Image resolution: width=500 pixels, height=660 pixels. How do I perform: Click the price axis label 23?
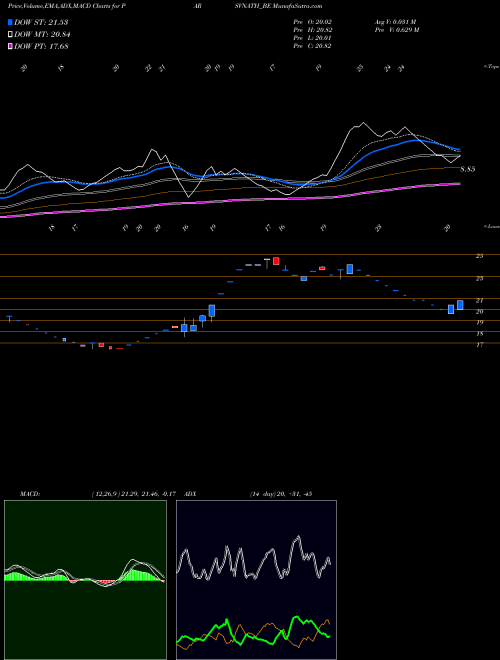[x=479, y=278]
